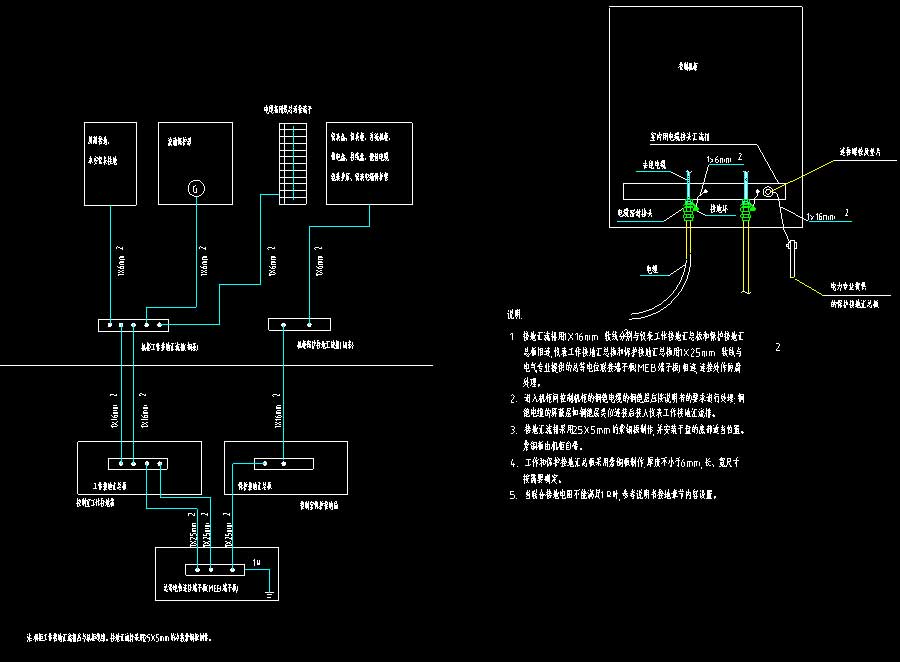The width and height of the screenshot is (900, 662).
Task: Click the horizontal '1×6mm' label inside the cabinet
Action: click(724, 159)
